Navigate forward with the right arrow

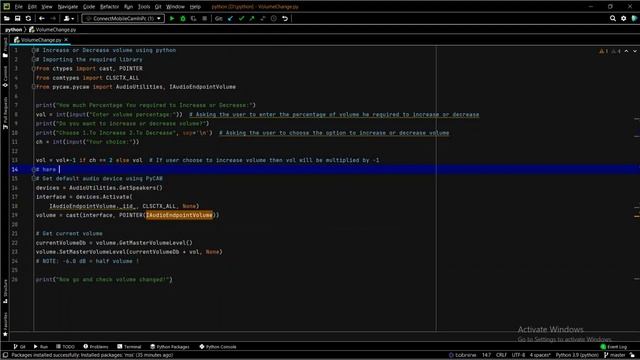click(x=53, y=18)
